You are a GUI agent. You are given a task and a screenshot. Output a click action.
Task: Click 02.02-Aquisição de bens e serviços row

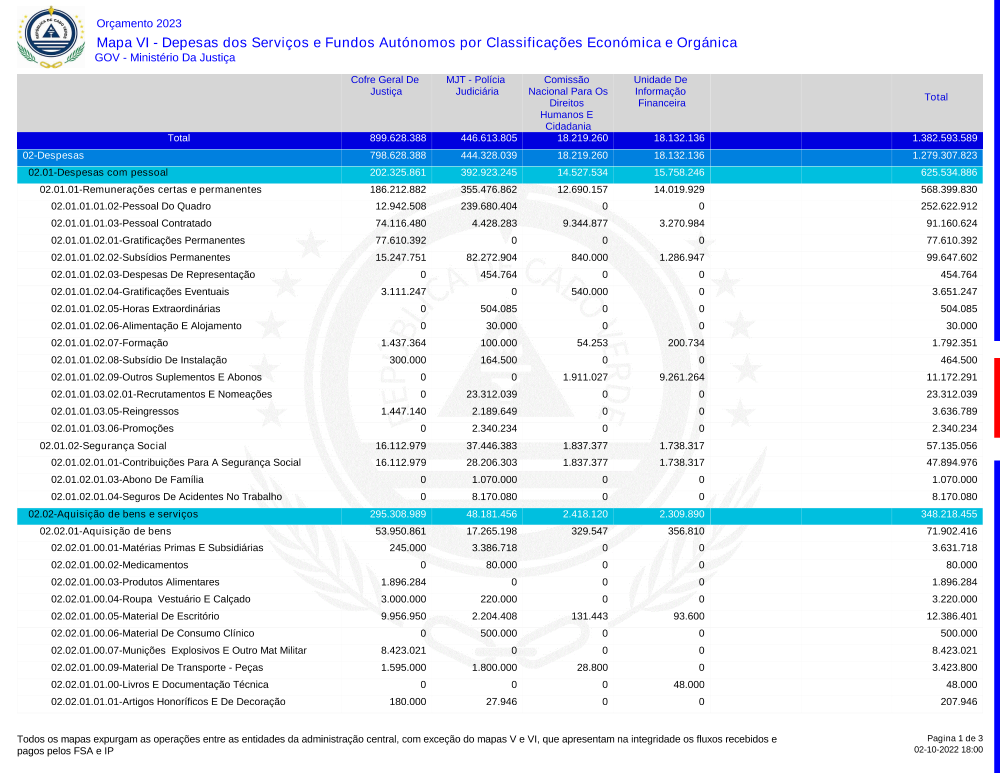click(x=113, y=513)
